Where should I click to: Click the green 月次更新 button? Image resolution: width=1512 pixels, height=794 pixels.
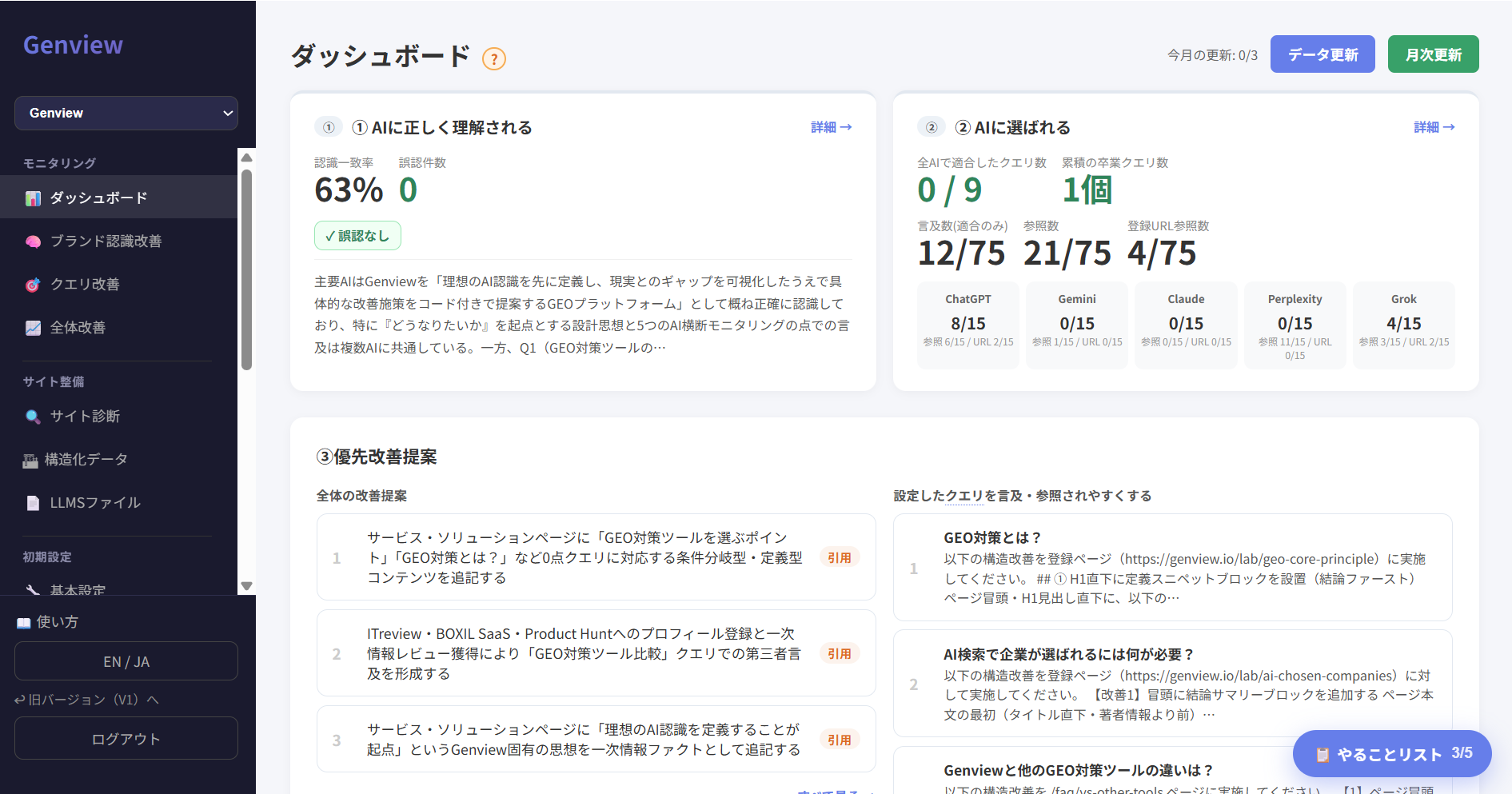click(1433, 54)
